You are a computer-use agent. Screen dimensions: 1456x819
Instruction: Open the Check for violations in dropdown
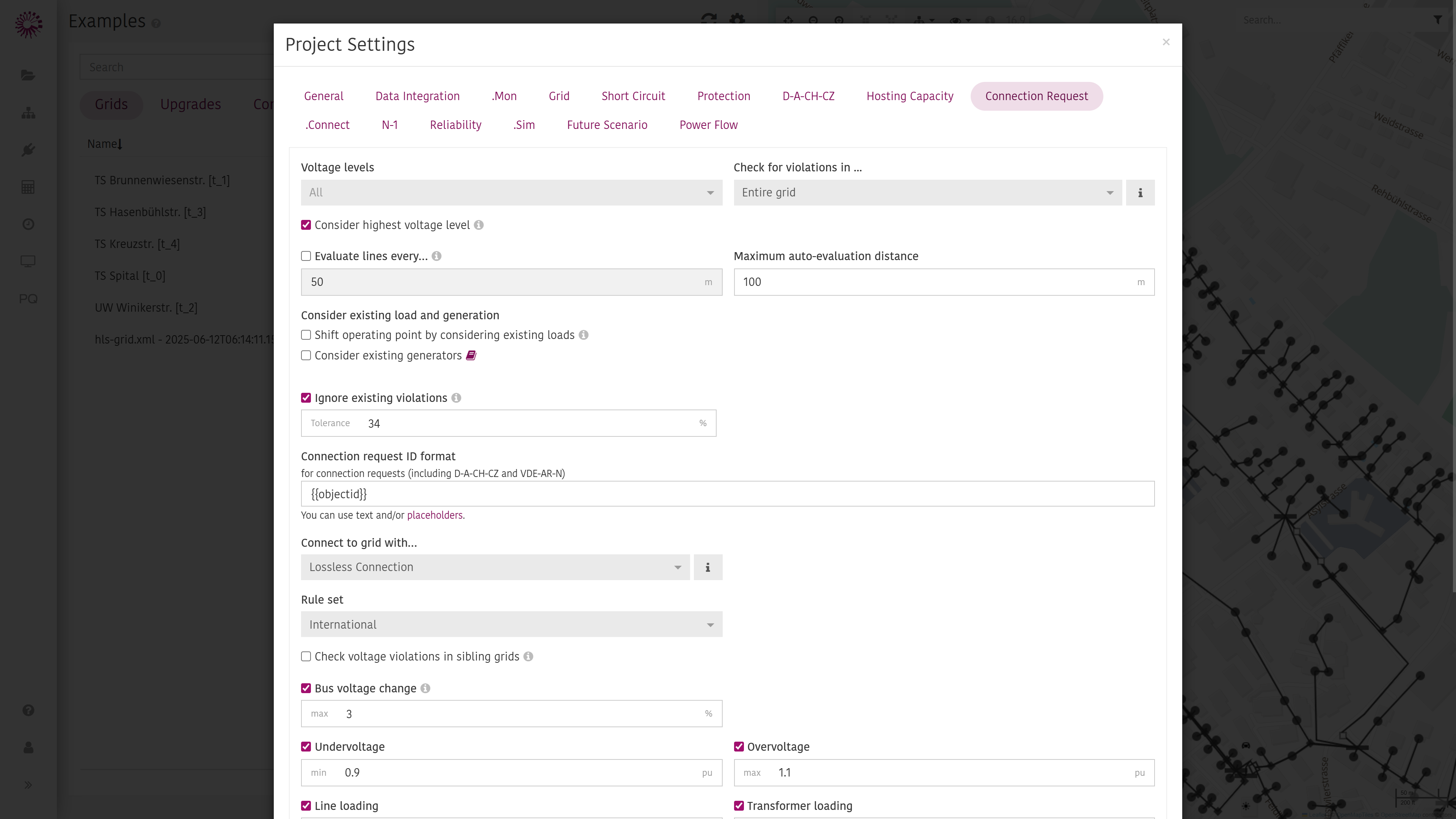click(x=927, y=193)
